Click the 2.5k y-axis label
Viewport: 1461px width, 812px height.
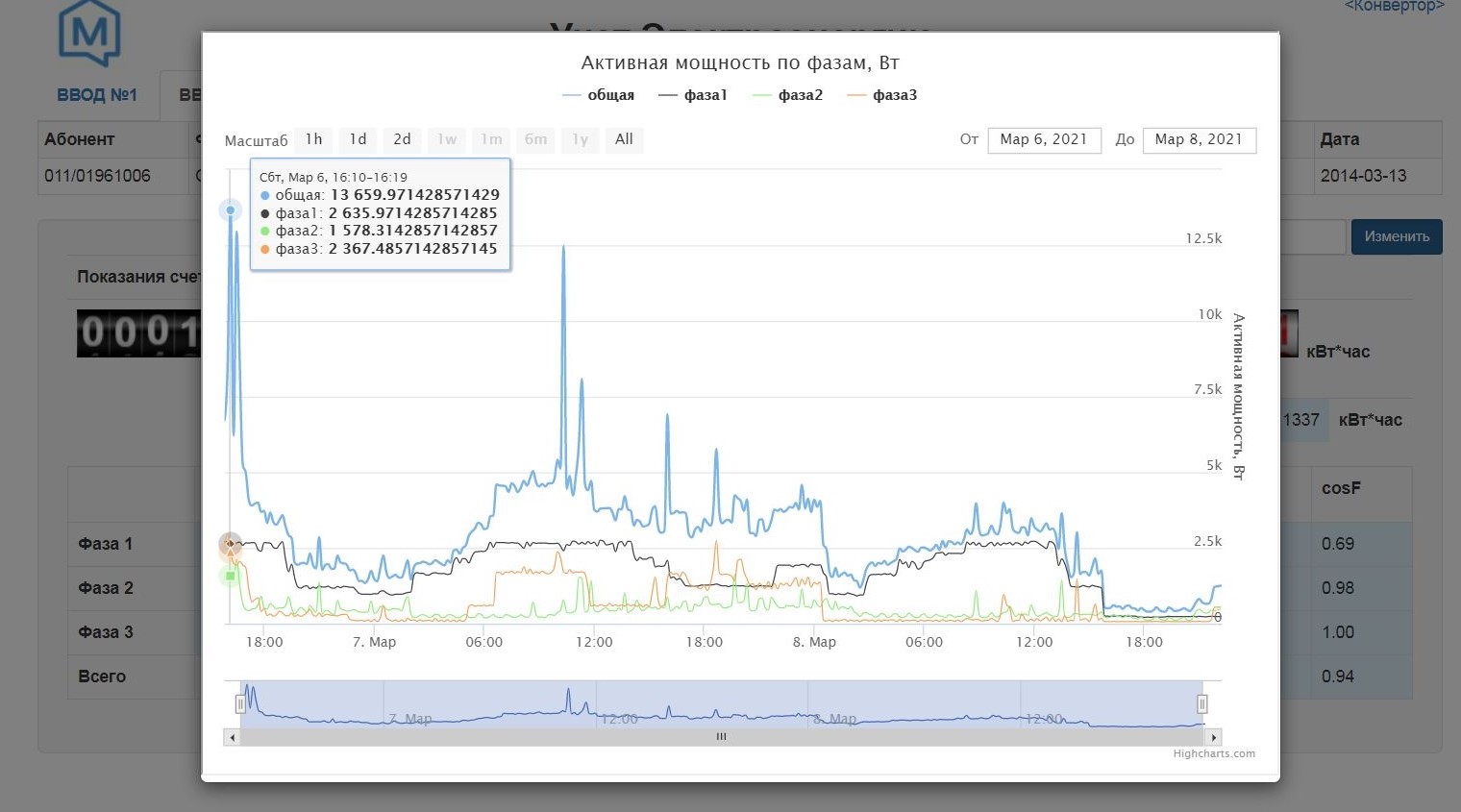pos(1208,542)
